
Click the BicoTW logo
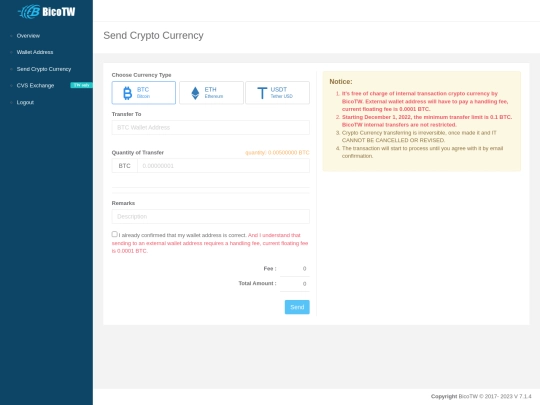click(46, 11)
